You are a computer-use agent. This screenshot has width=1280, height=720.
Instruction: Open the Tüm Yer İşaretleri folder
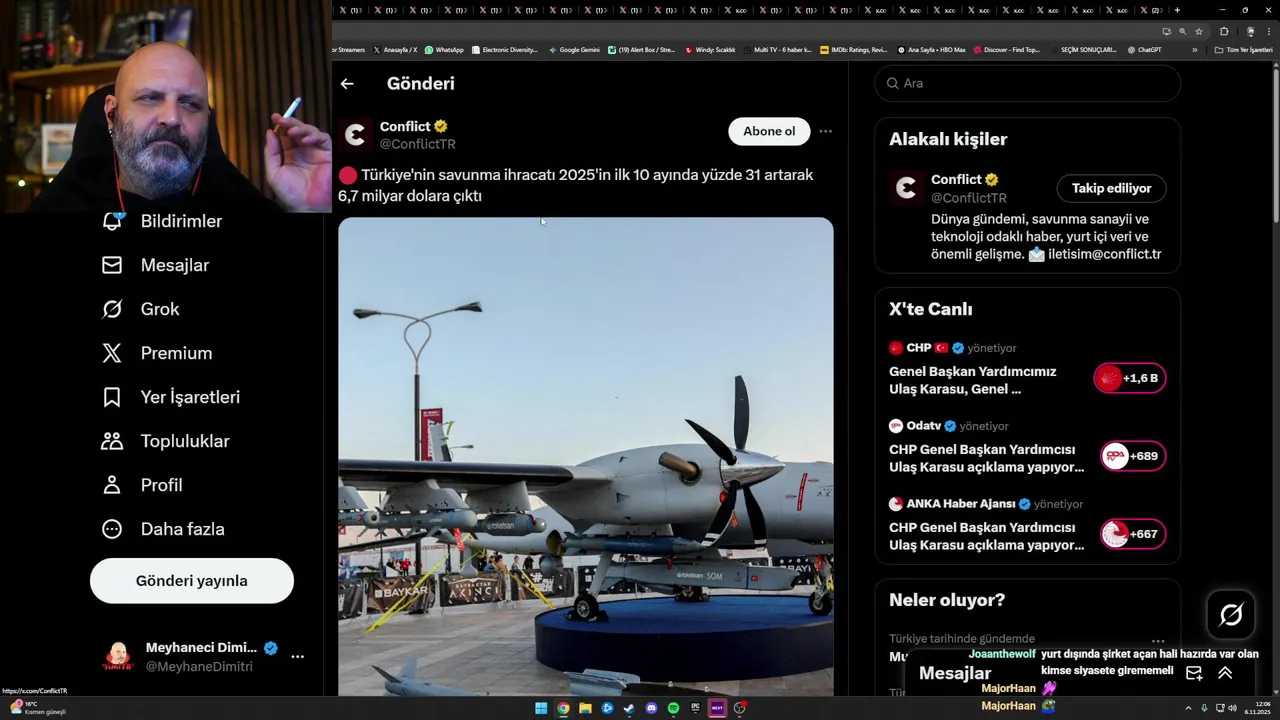point(1243,50)
